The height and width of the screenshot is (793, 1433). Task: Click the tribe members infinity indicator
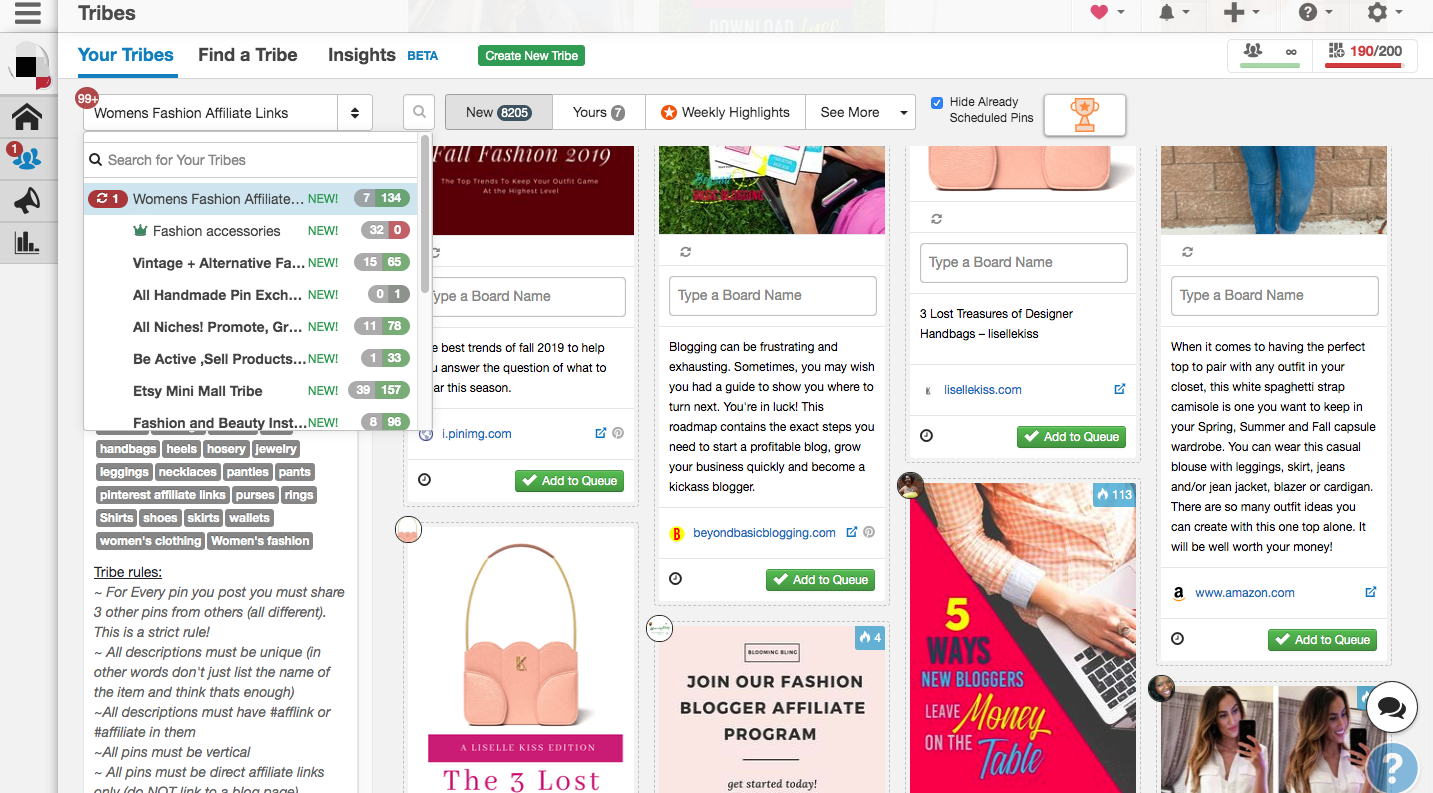(x=1270, y=54)
